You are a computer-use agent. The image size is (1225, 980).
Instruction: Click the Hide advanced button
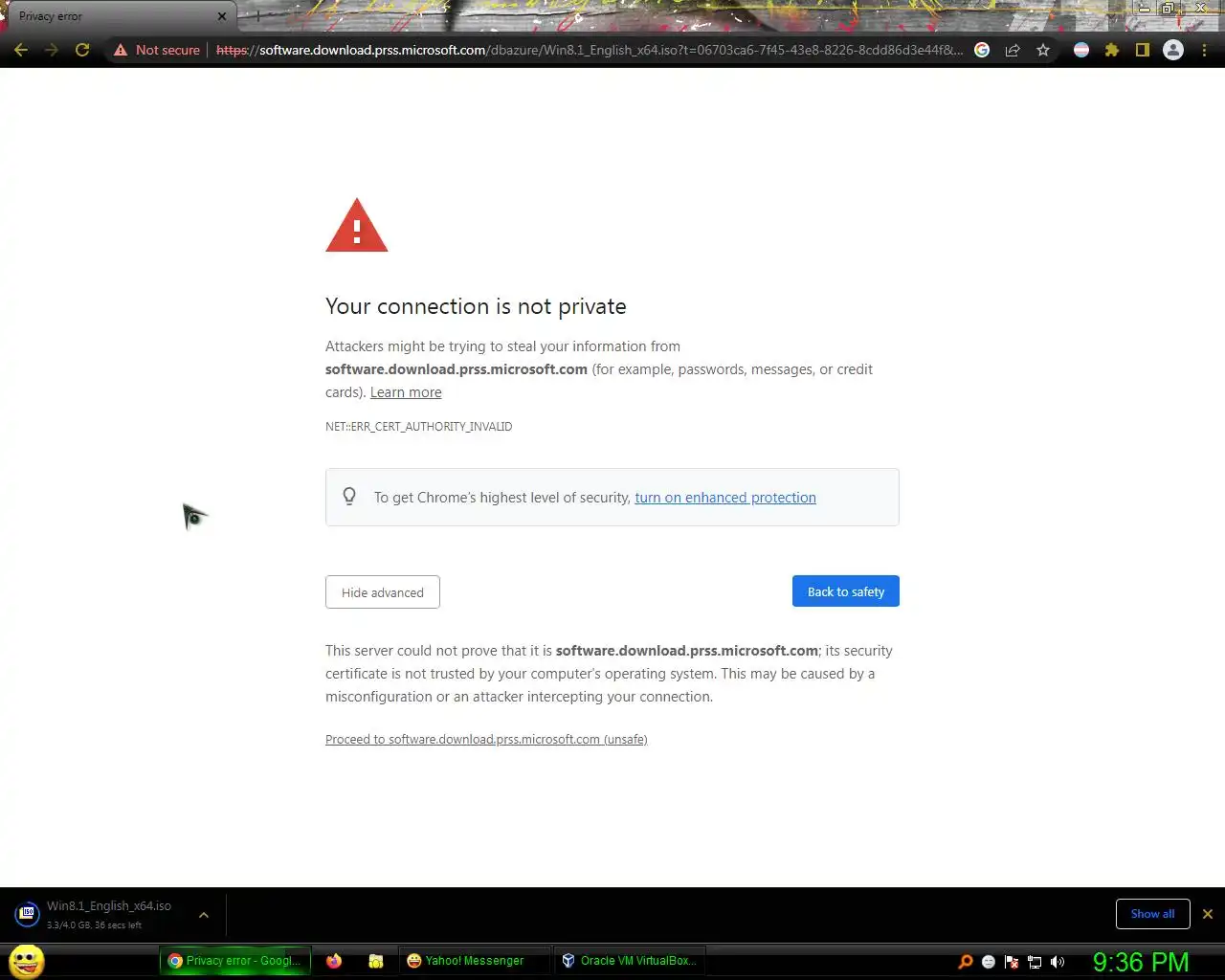click(x=383, y=592)
